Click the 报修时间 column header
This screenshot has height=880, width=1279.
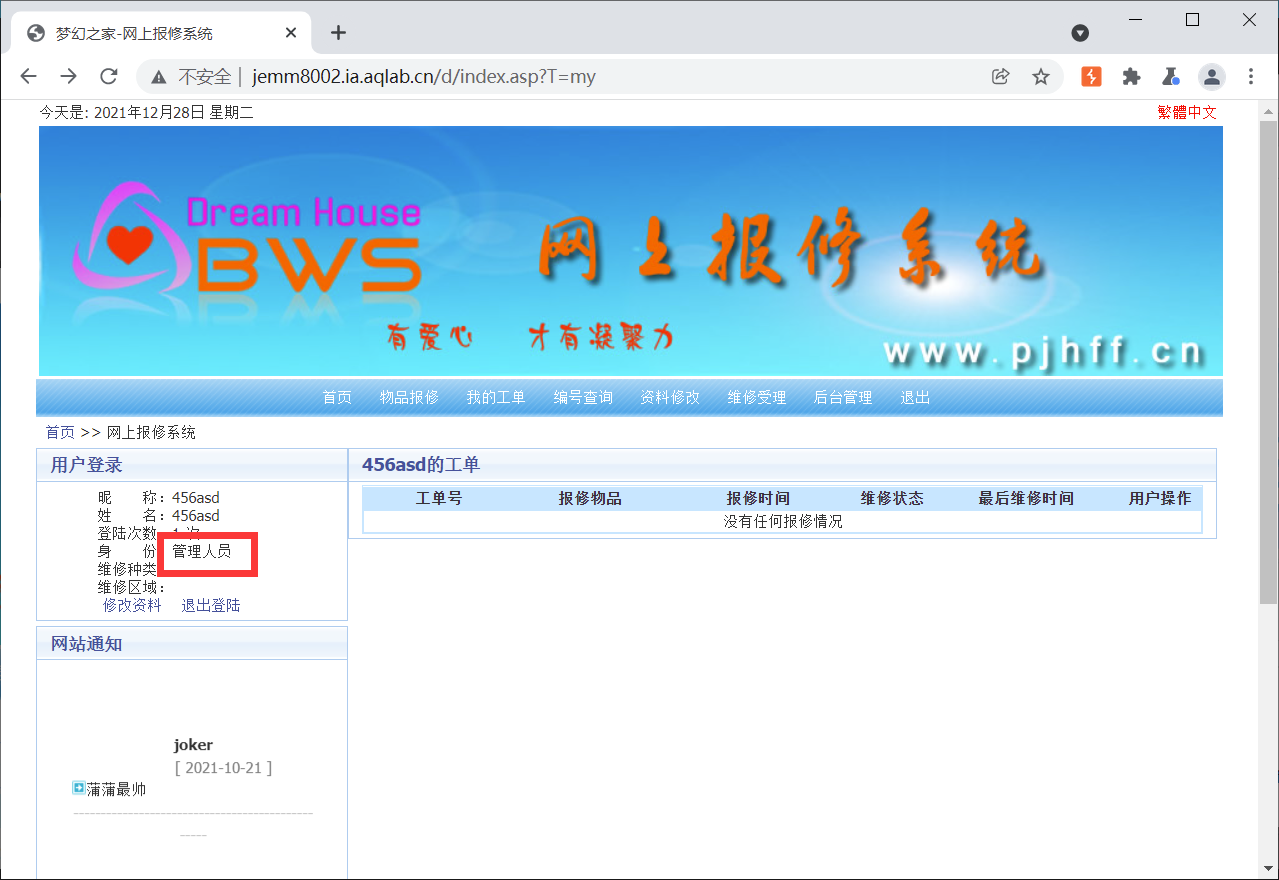pyautogui.click(x=758, y=498)
